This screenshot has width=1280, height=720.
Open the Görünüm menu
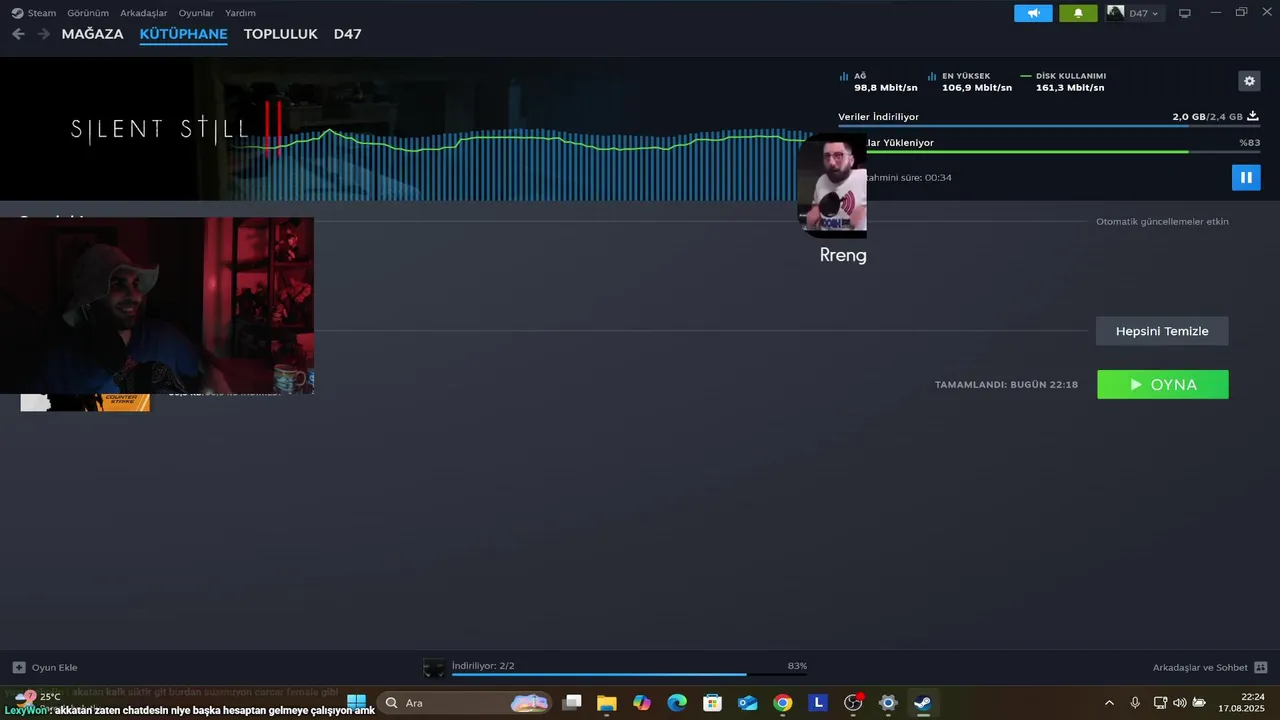coord(88,13)
